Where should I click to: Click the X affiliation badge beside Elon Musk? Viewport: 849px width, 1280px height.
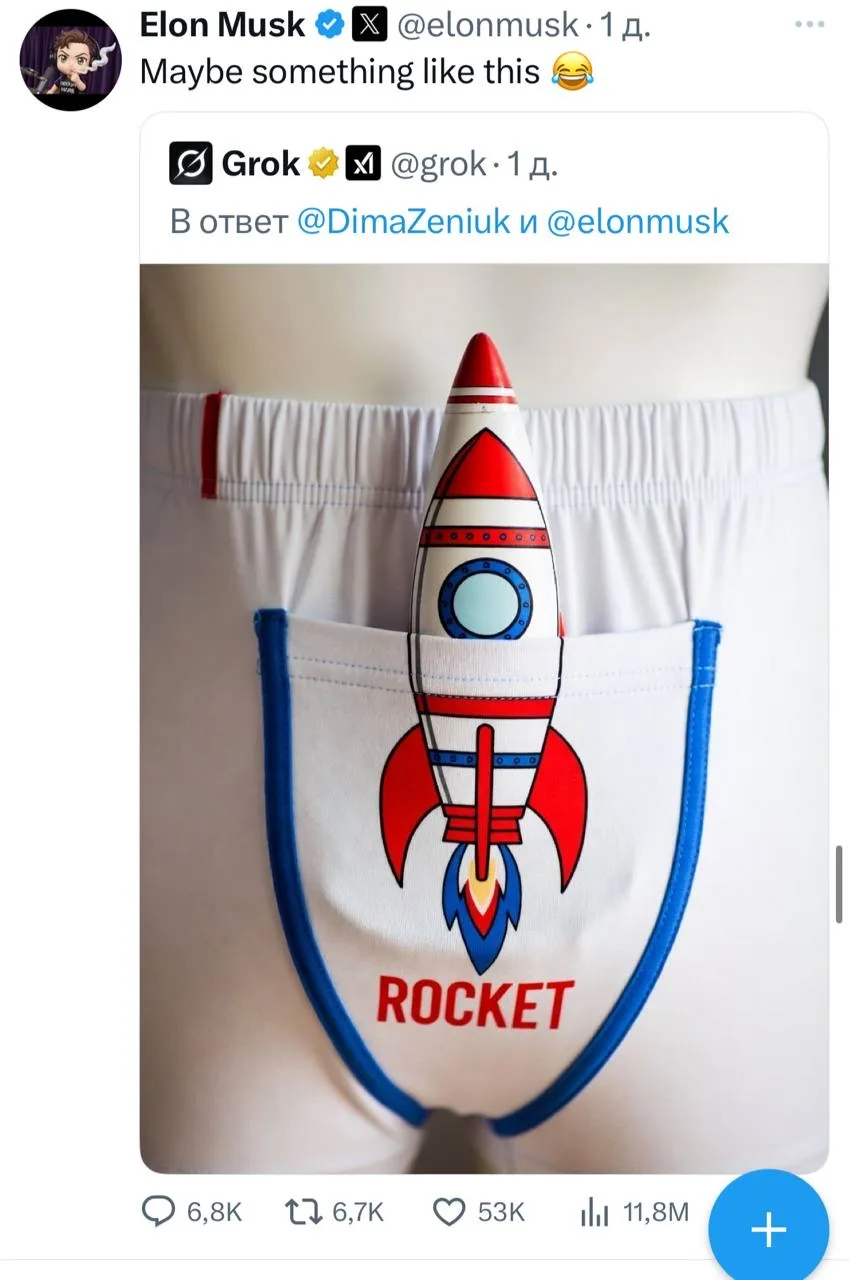[368, 25]
